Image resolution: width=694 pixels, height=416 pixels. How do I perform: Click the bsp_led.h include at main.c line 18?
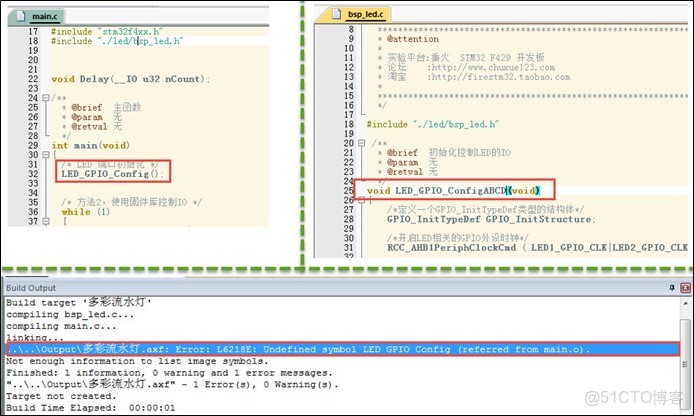pyautogui.click(x=117, y=41)
